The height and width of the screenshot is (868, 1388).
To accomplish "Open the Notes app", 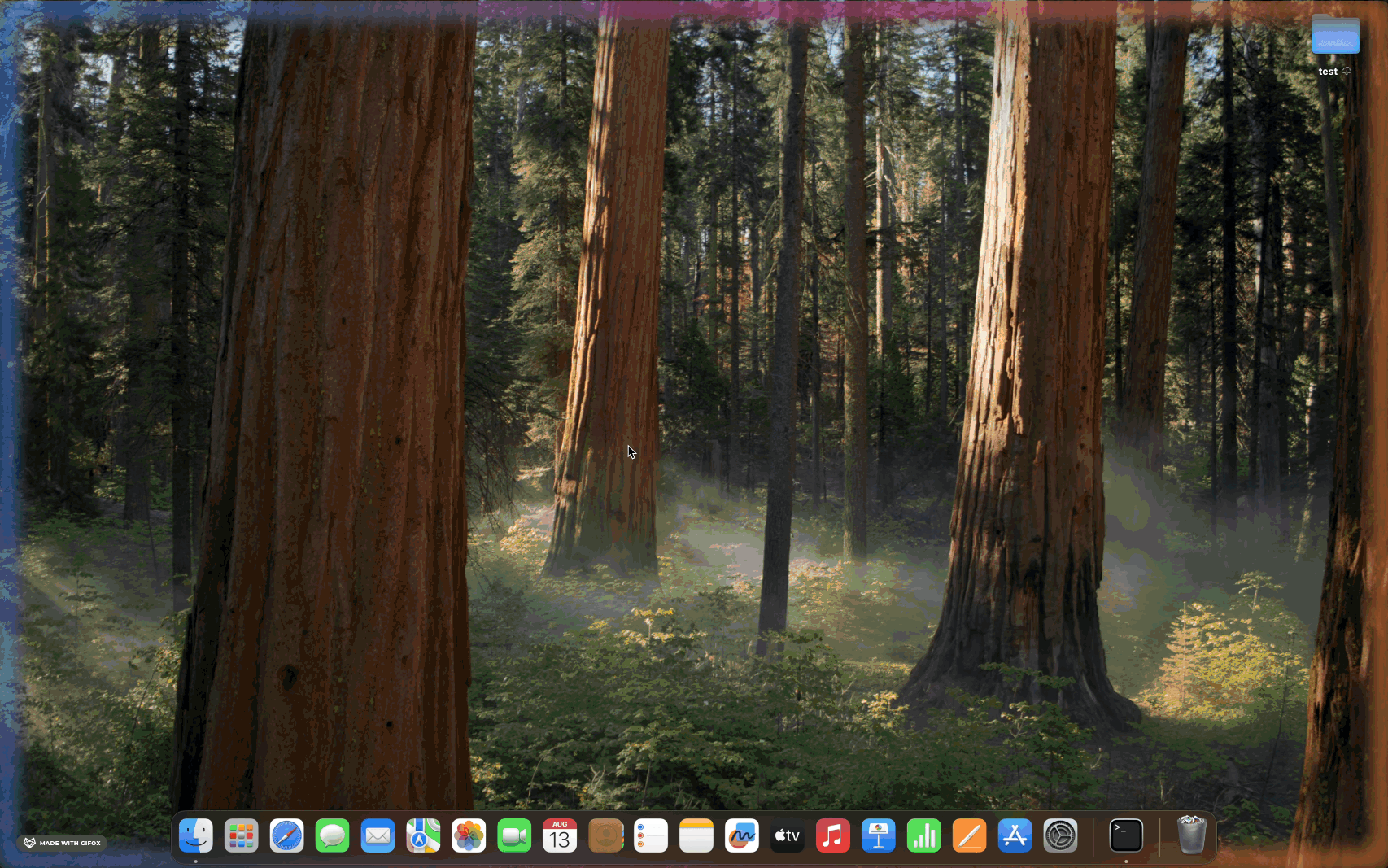I will pos(696,835).
